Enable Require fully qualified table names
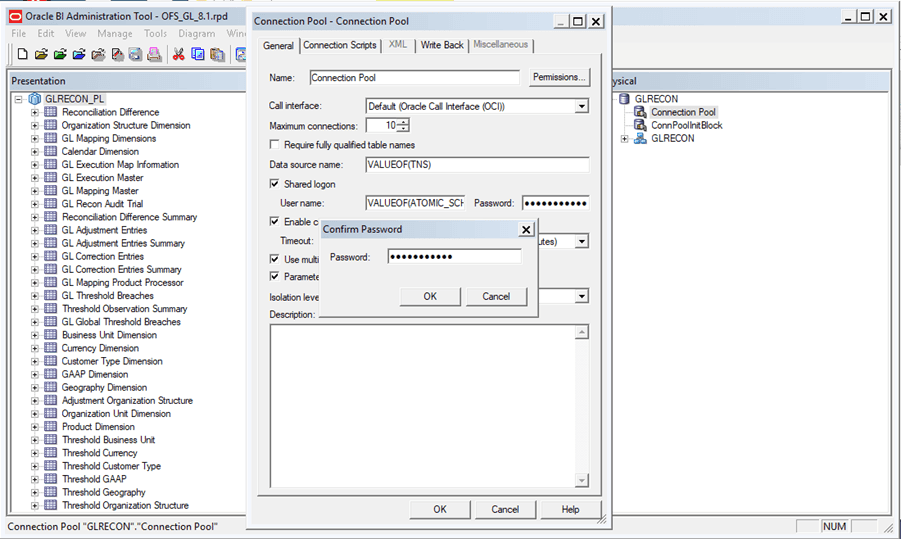Image resolution: width=901 pixels, height=539 pixels. [275, 144]
